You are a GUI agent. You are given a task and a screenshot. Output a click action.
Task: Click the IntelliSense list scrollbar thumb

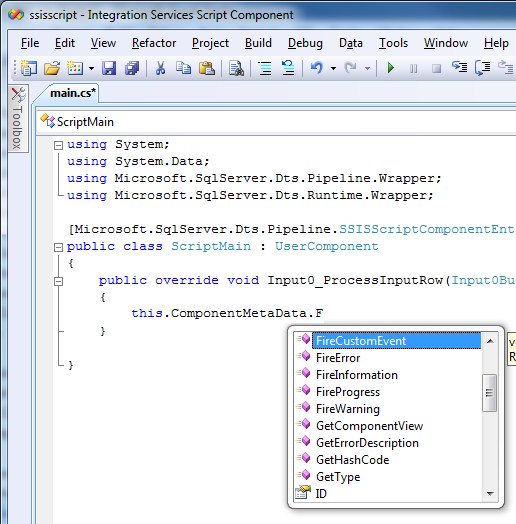click(490, 393)
